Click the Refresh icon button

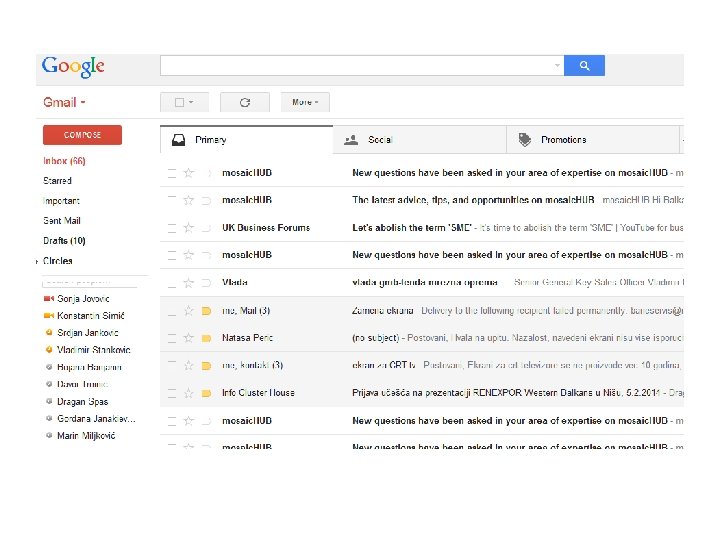pos(245,102)
